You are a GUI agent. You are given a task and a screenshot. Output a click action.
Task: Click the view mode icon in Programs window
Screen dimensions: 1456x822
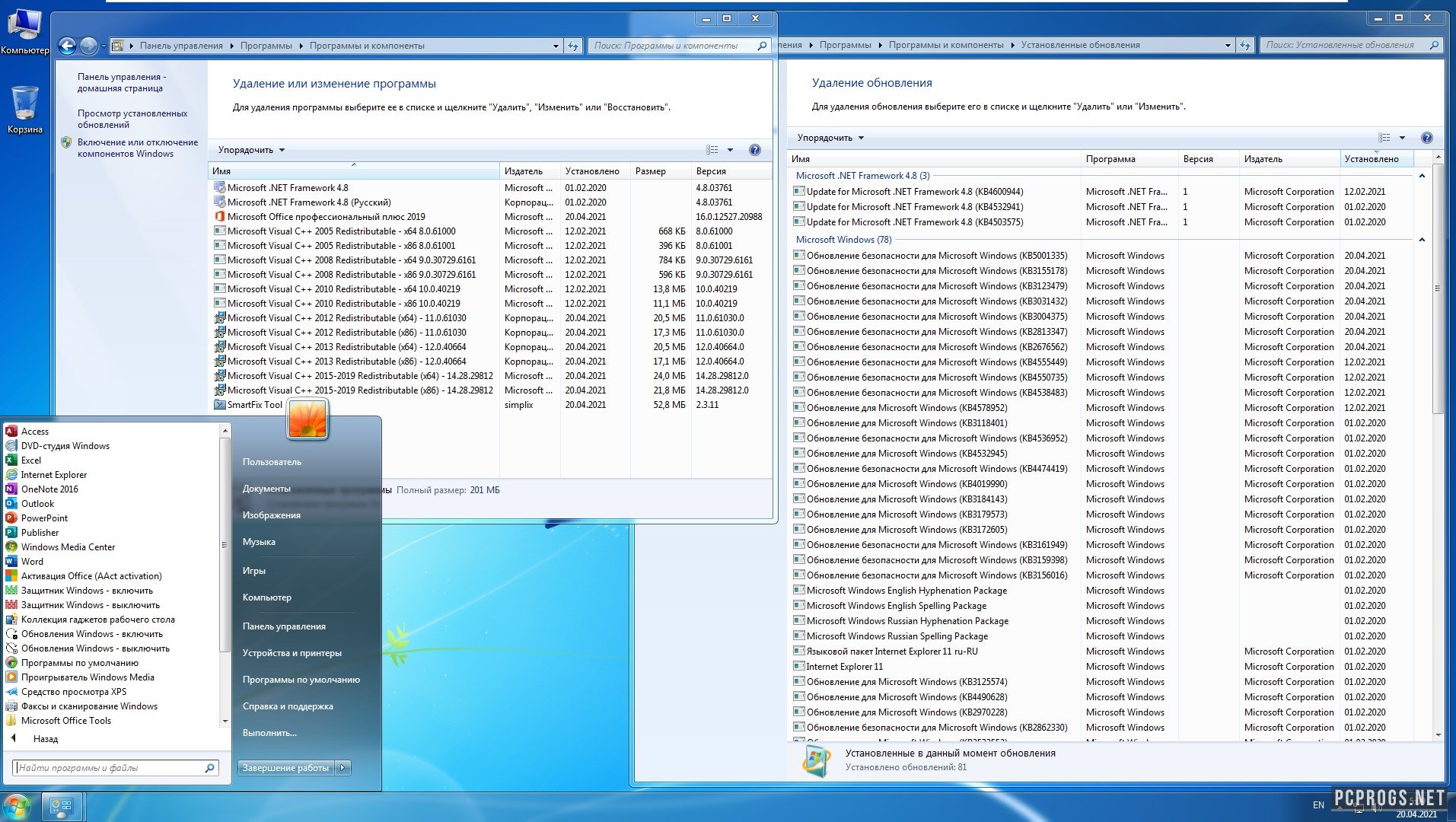712,150
